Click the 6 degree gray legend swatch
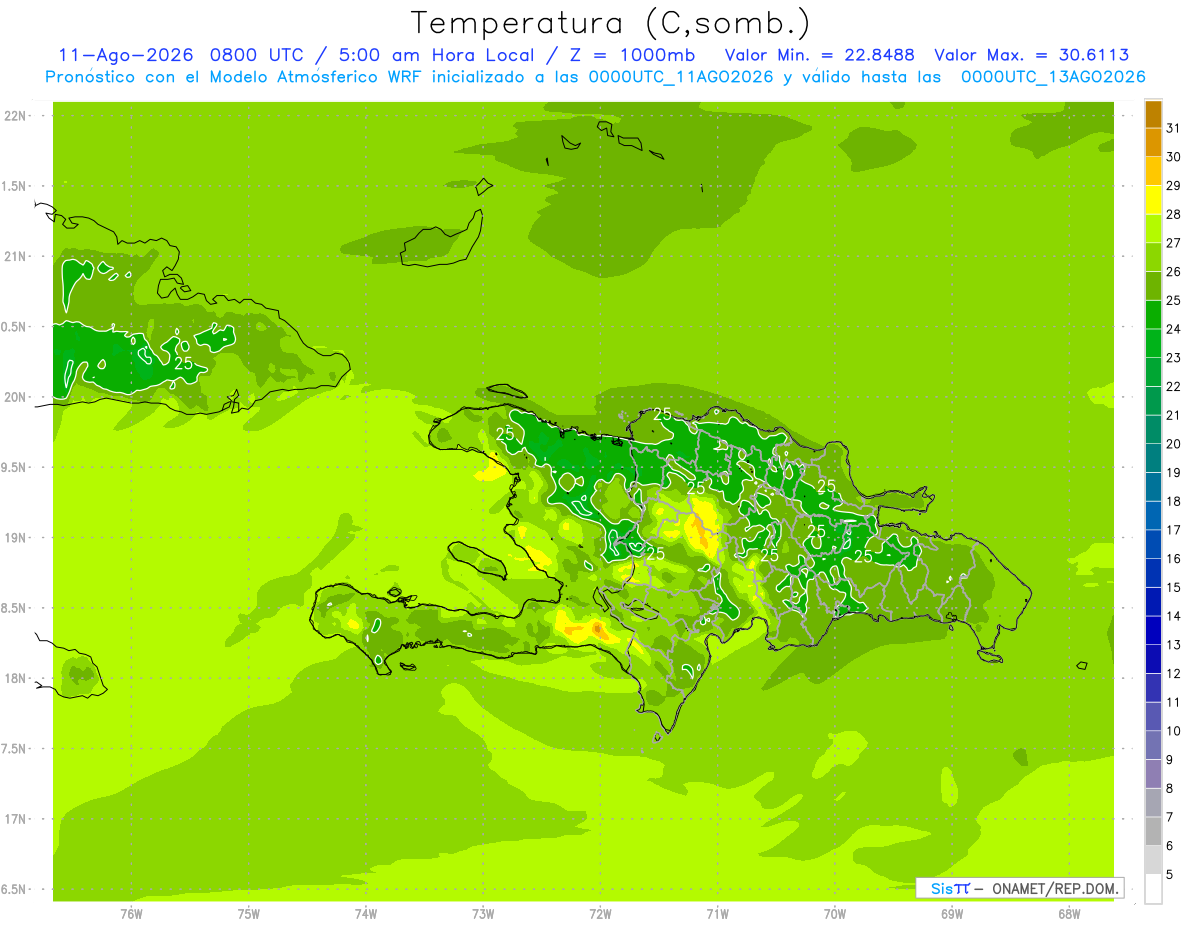 click(x=1153, y=832)
